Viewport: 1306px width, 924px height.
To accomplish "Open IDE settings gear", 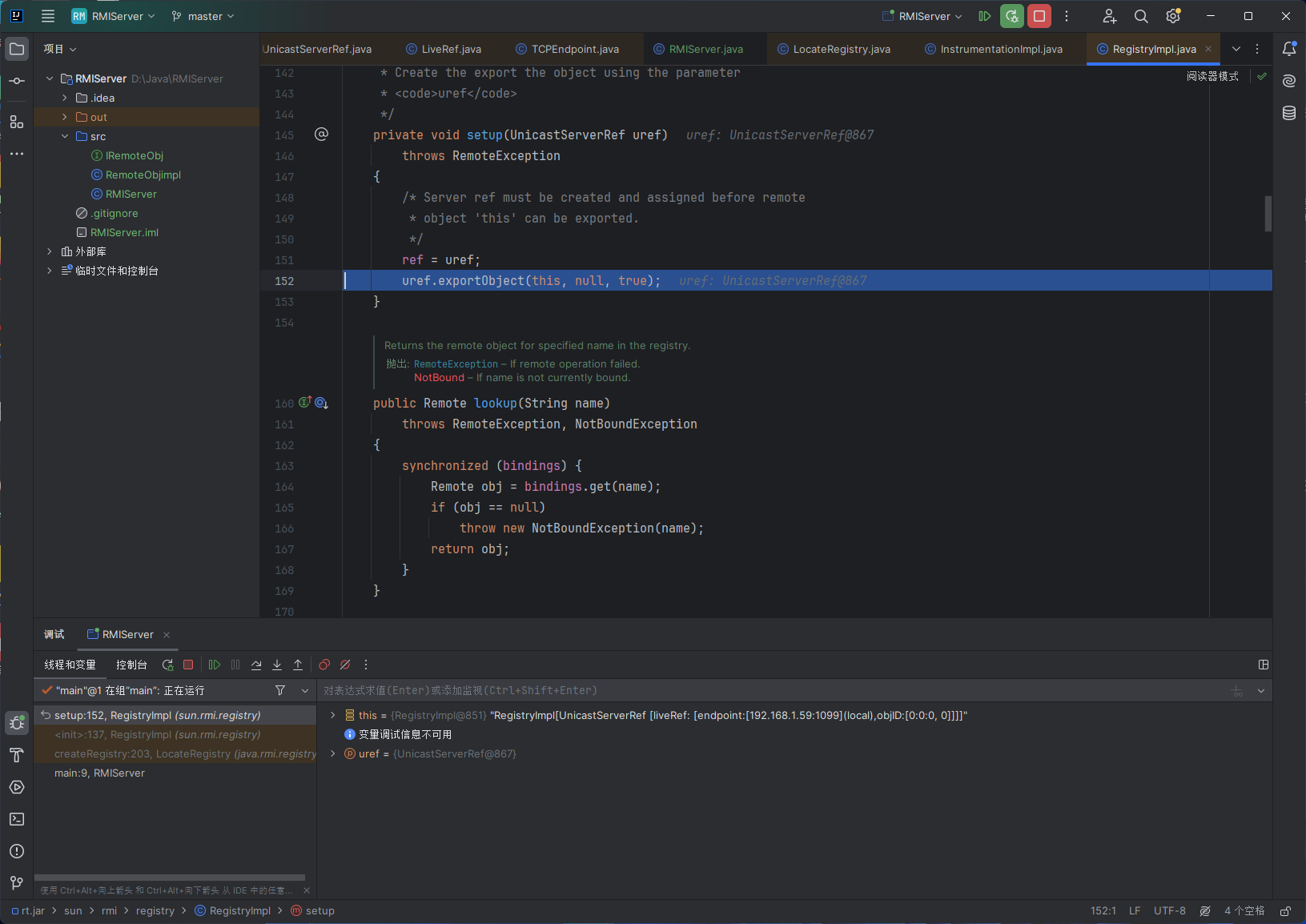I will 1173,16.
